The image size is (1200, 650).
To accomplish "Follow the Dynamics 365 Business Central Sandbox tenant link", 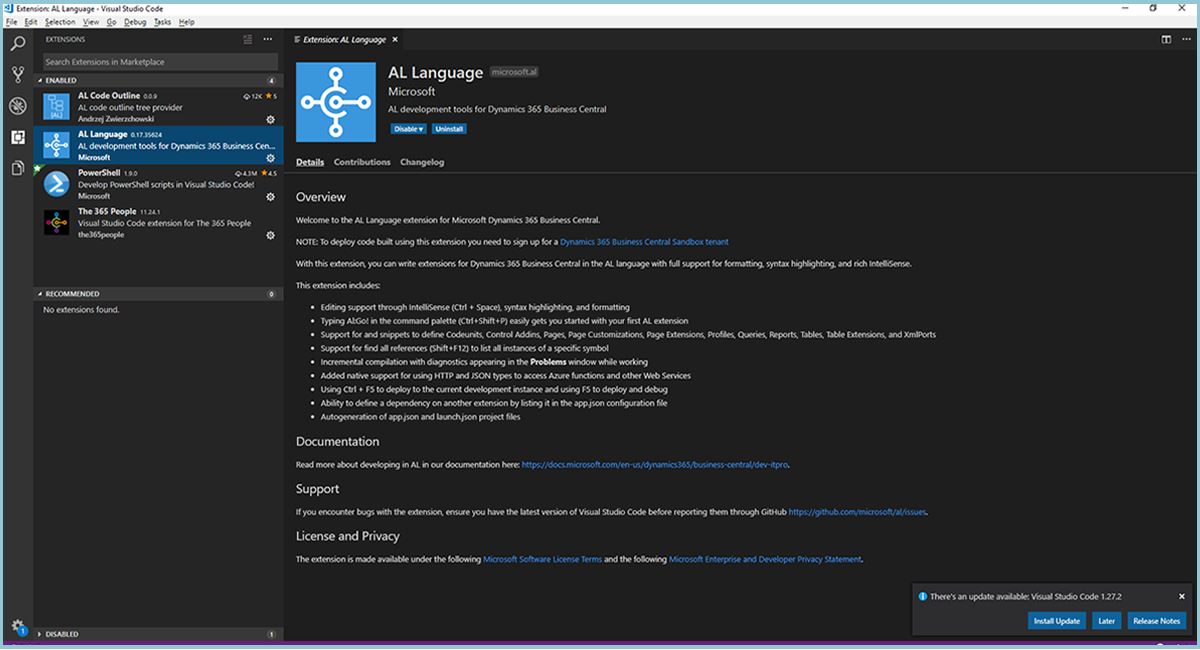I will pyautogui.click(x=644, y=241).
